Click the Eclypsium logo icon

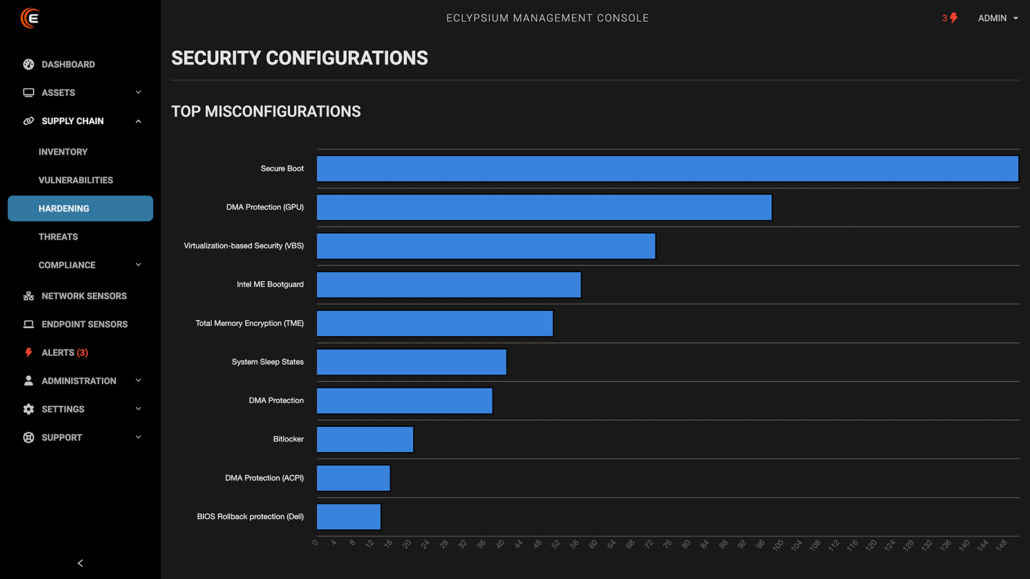tap(30, 18)
